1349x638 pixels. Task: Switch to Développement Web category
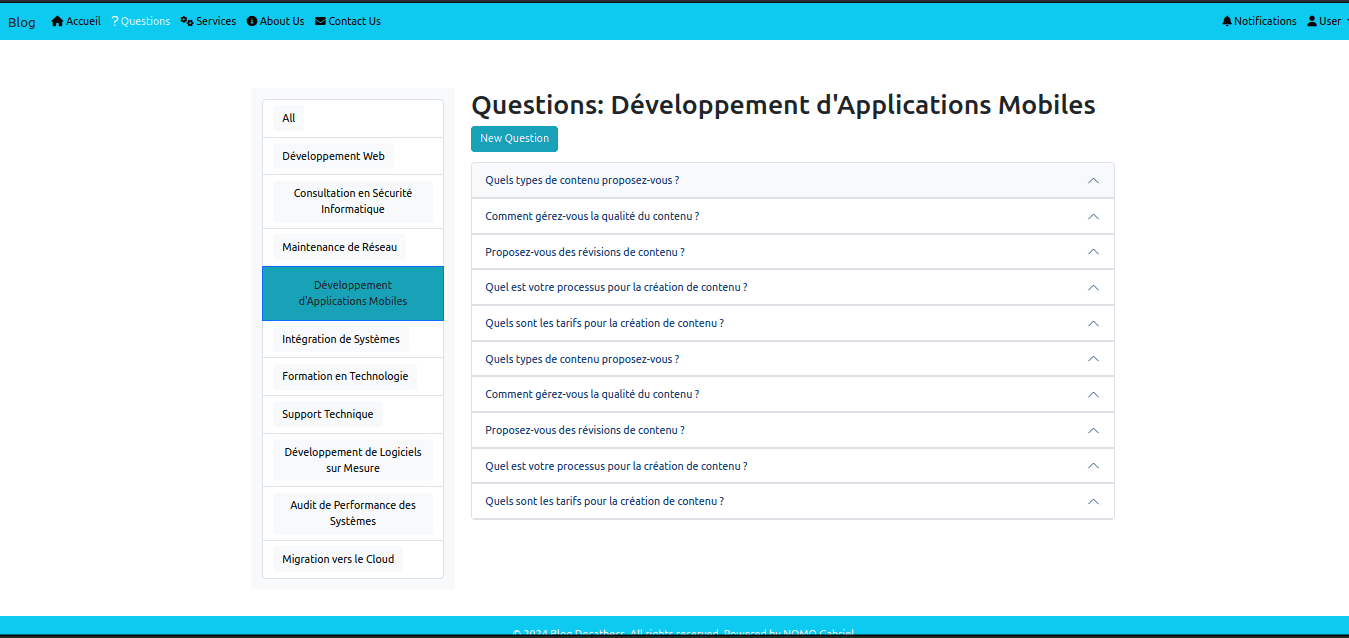[x=333, y=156]
